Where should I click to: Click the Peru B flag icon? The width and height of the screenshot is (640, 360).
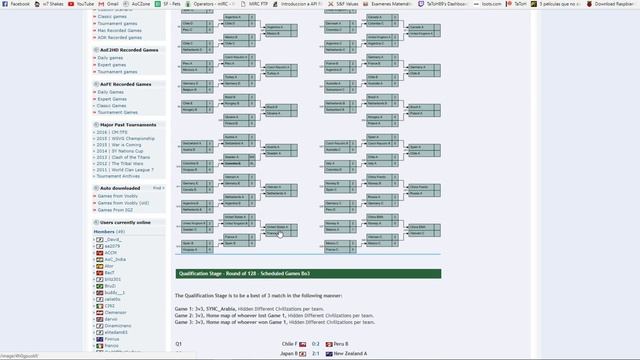(329, 344)
